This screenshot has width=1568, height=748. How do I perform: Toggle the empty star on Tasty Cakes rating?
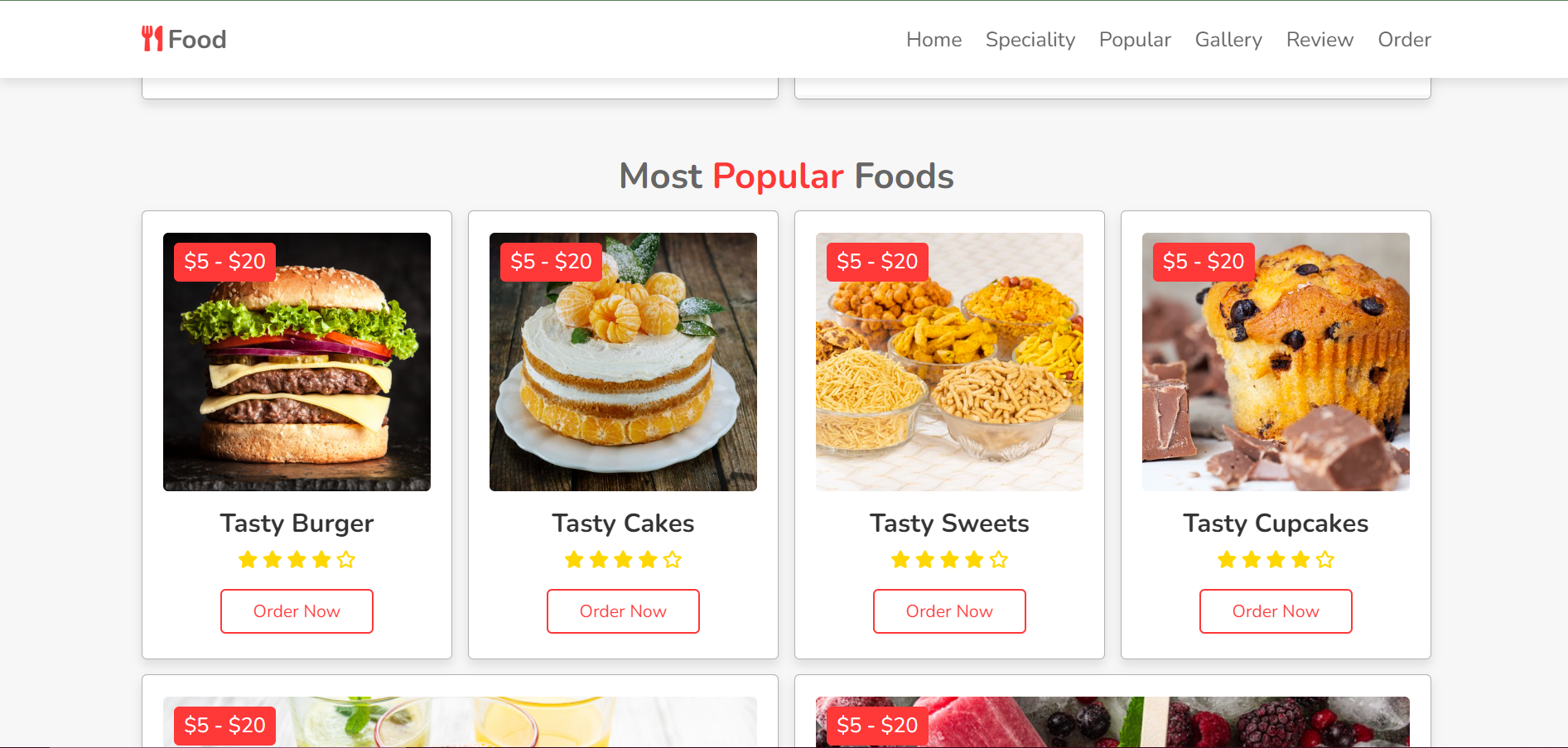coord(673,559)
